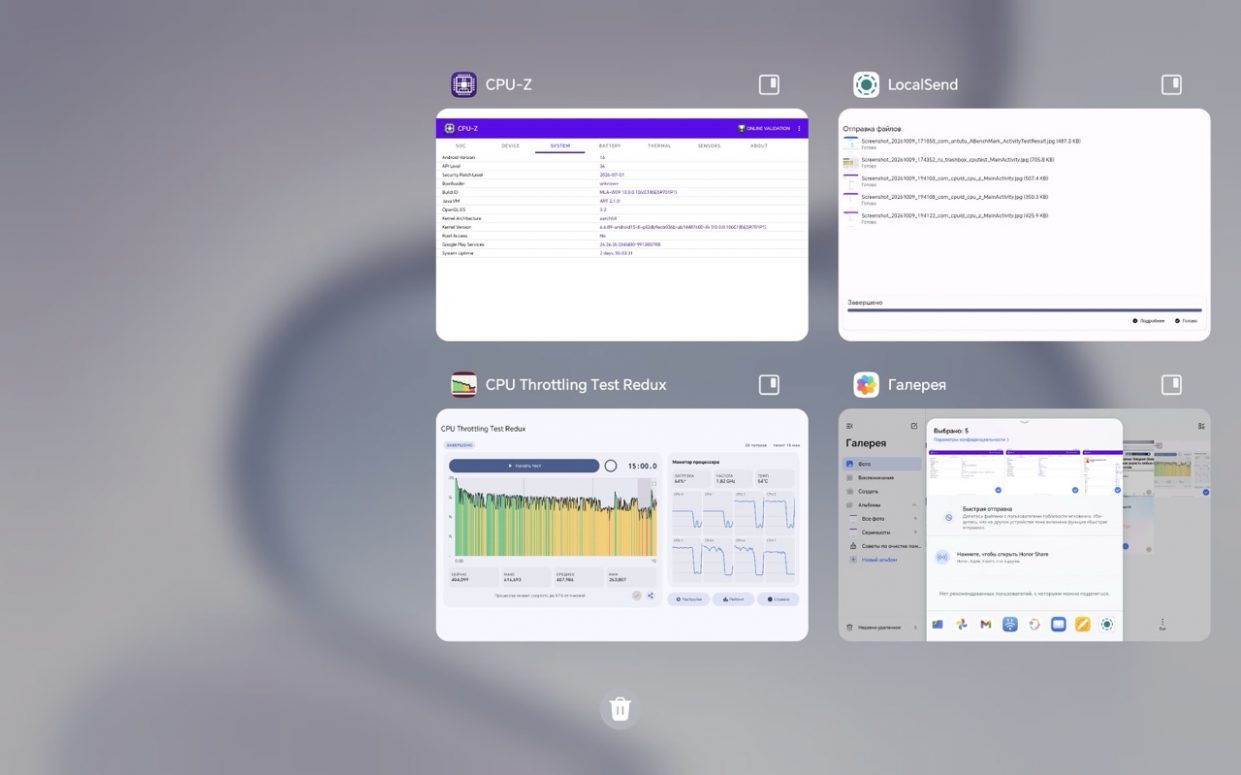The width and height of the screenshot is (1241, 775).
Task: Tap the Галерея app icon
Action: pyautogui.click(x=866, y=384)
